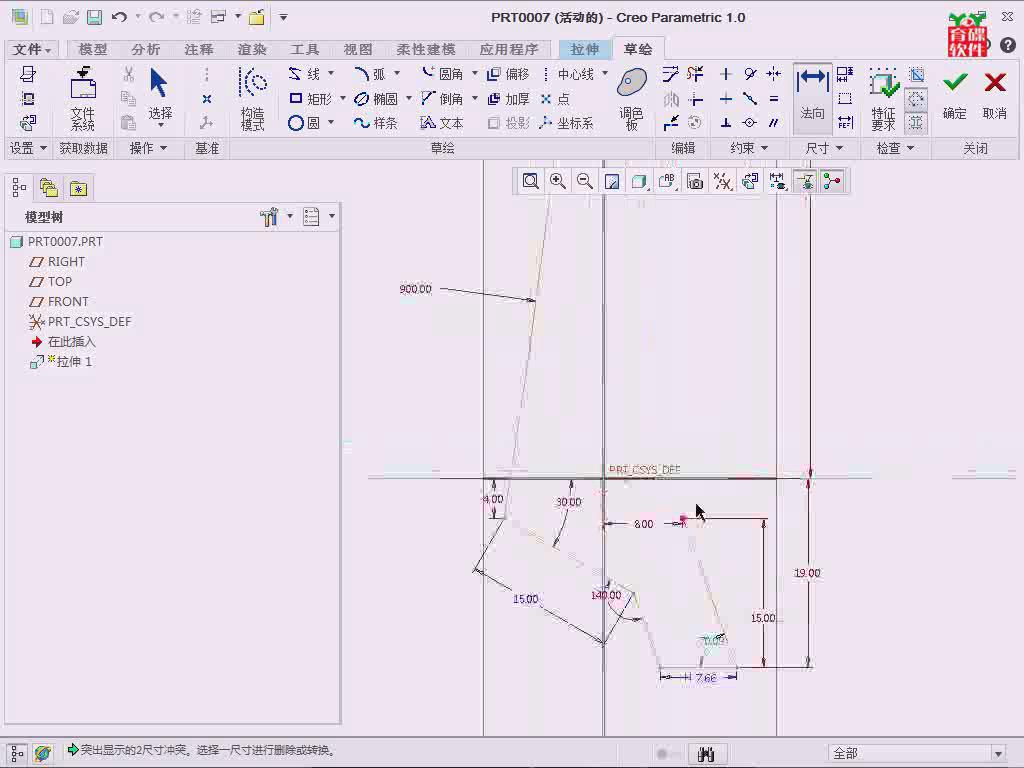Click the Equal constraint icon
The height and width of the screenshot is (768, 1024).
tap(774, 99)
